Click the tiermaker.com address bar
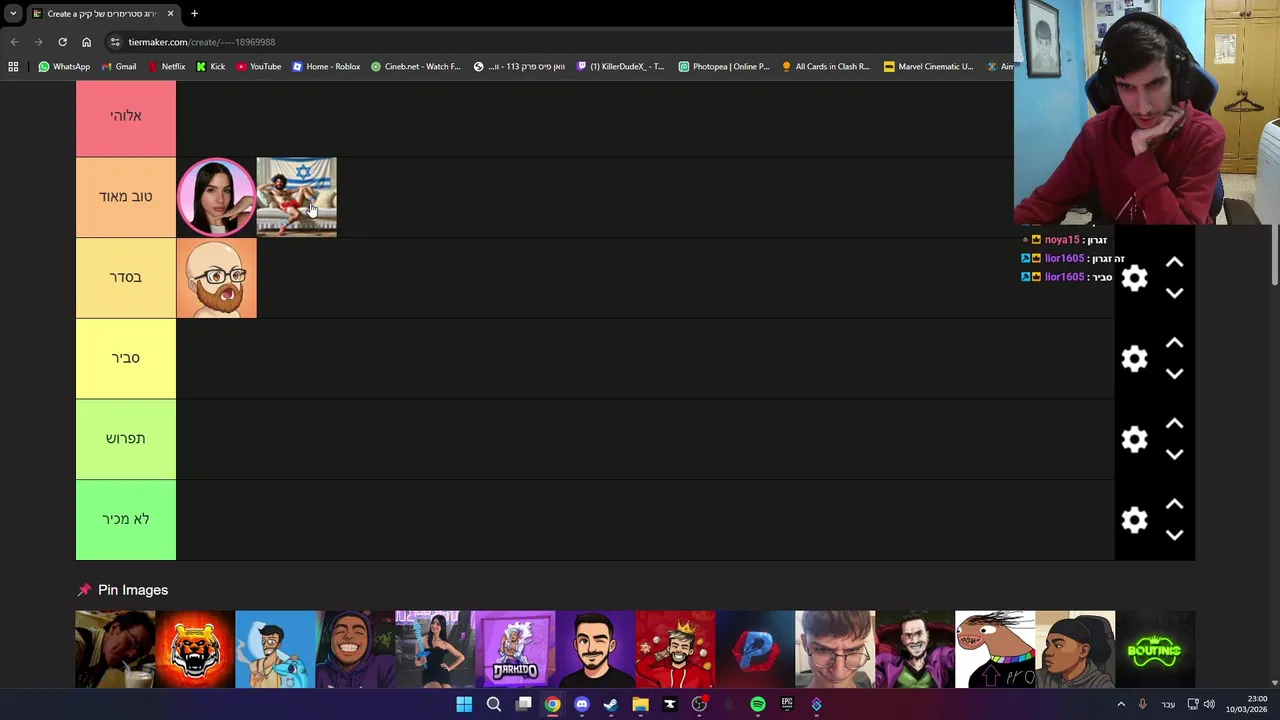This screenshot has height=720, width=1280. pyautogui.click(x=560, y=42)
